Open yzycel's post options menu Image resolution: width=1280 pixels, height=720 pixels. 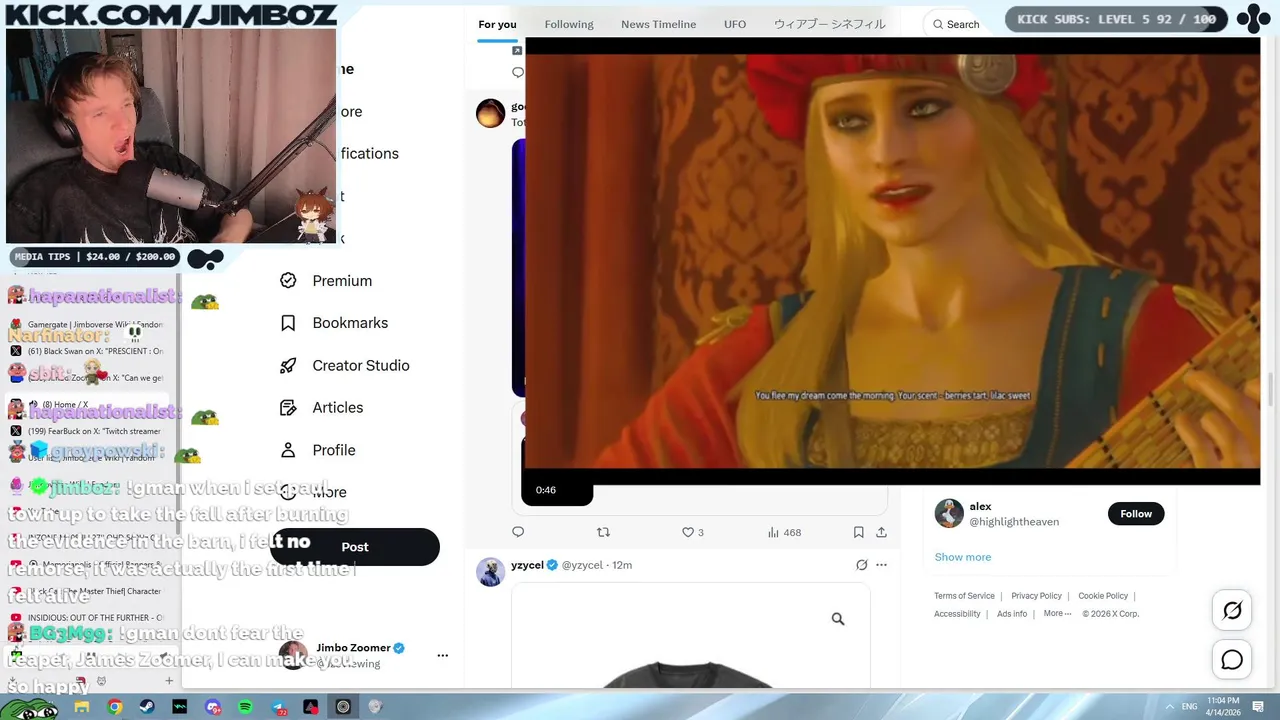[x=881, y=565]
